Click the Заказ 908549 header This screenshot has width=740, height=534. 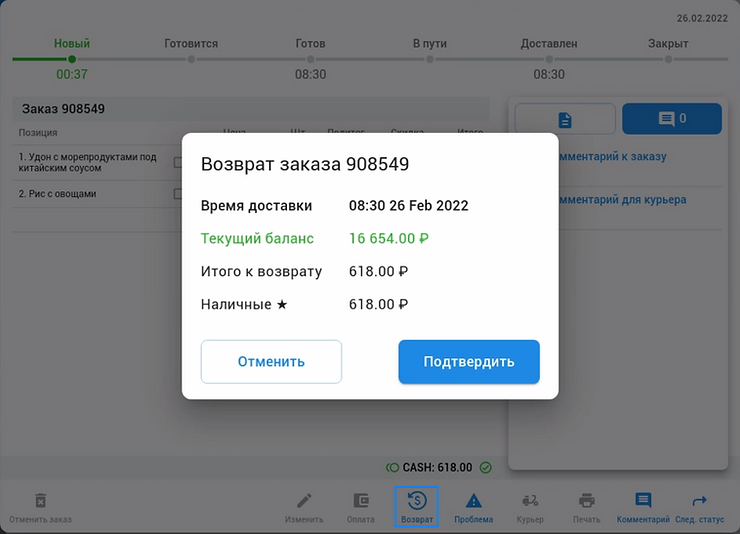tap(63, 109)
